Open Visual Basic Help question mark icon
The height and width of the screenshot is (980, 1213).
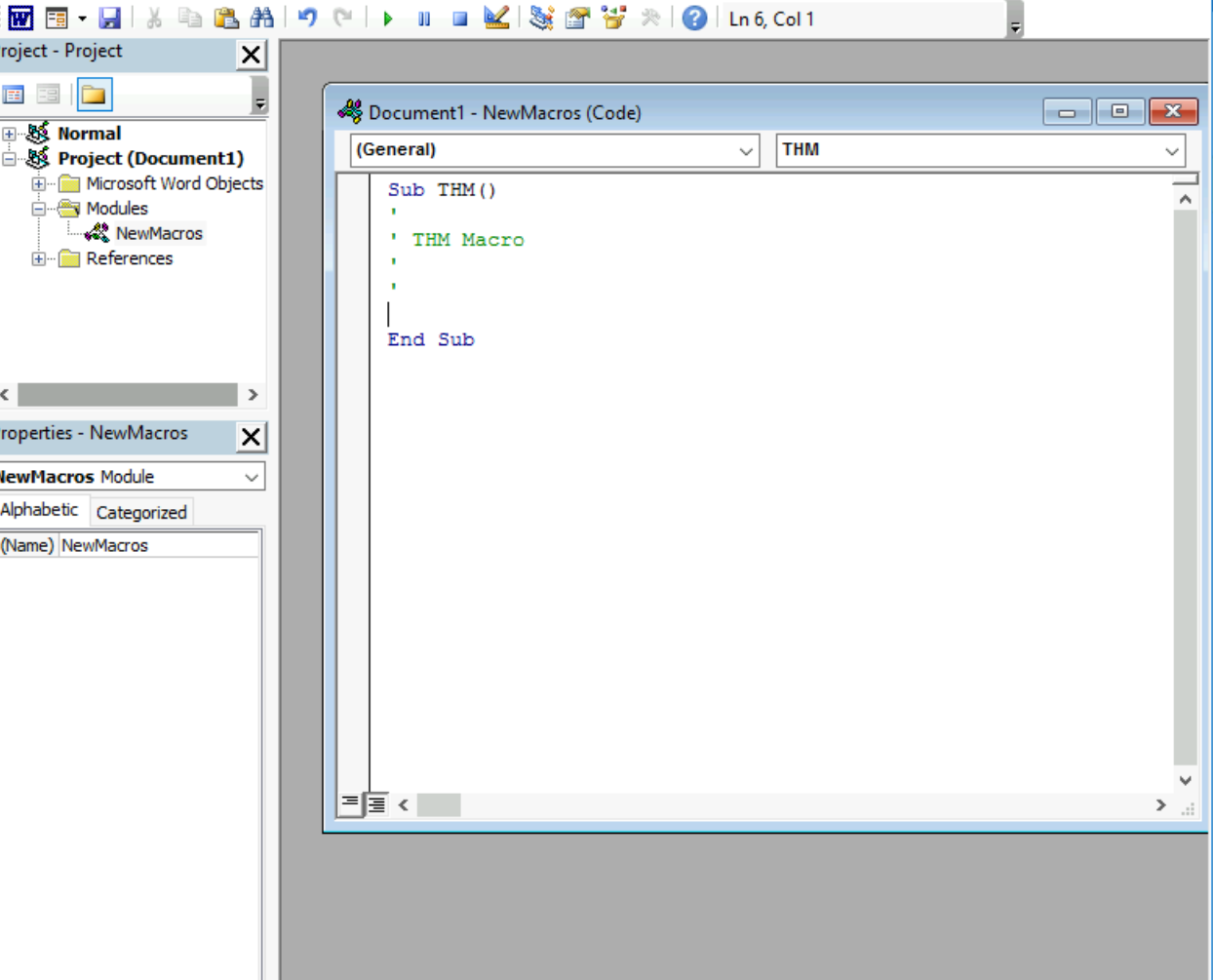pyautogui.click(x=694, y=19)
